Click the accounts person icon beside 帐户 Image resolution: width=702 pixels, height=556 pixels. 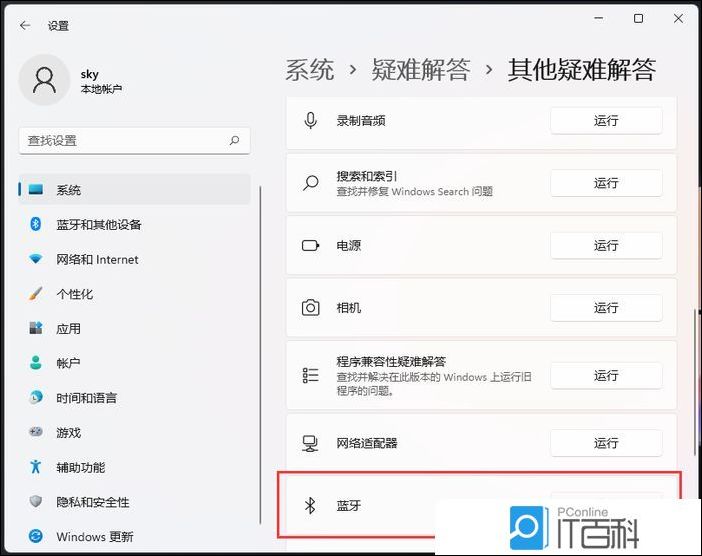pos(35,363)
